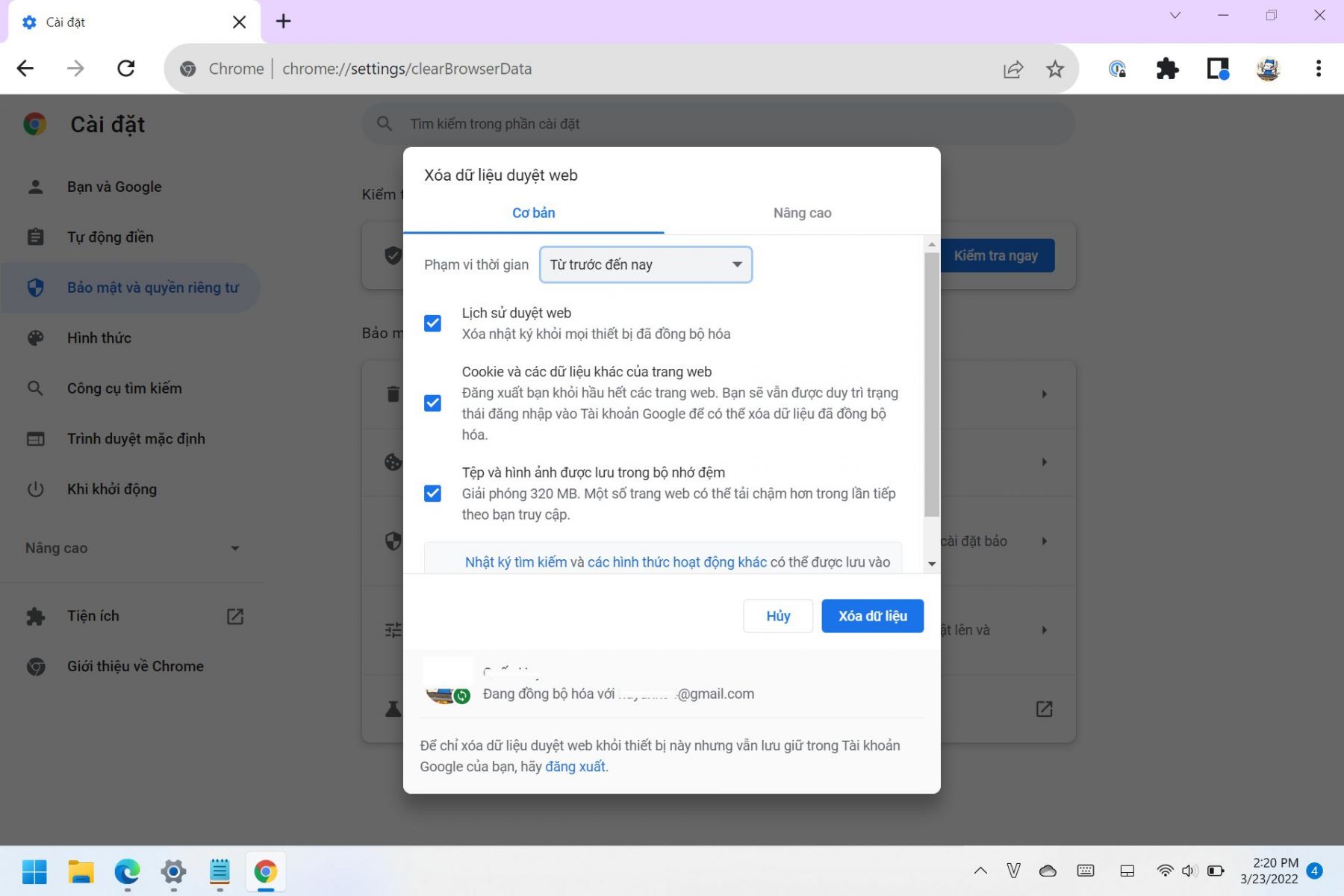
Task: Click the Kiểm tra ngay button
Action: click(996, 256)
